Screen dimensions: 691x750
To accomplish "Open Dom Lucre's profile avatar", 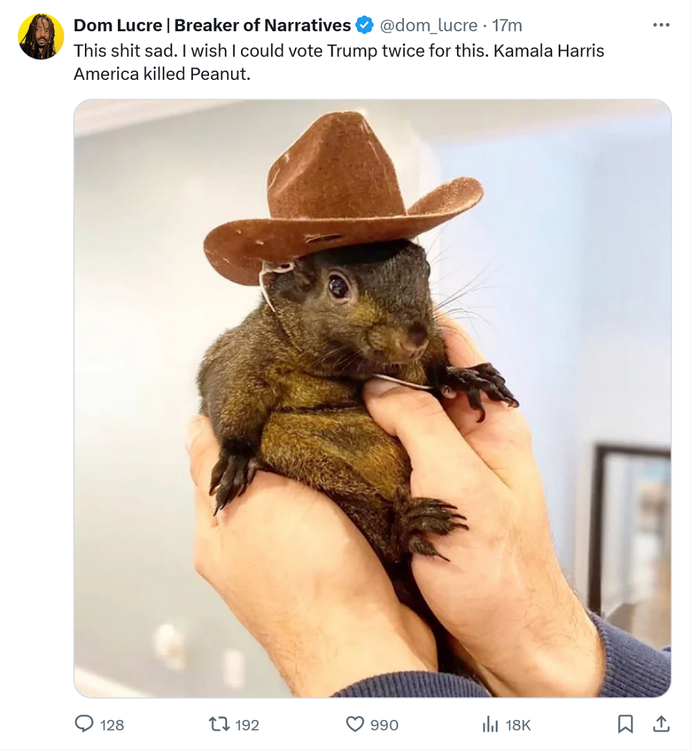I will (41, 37).
